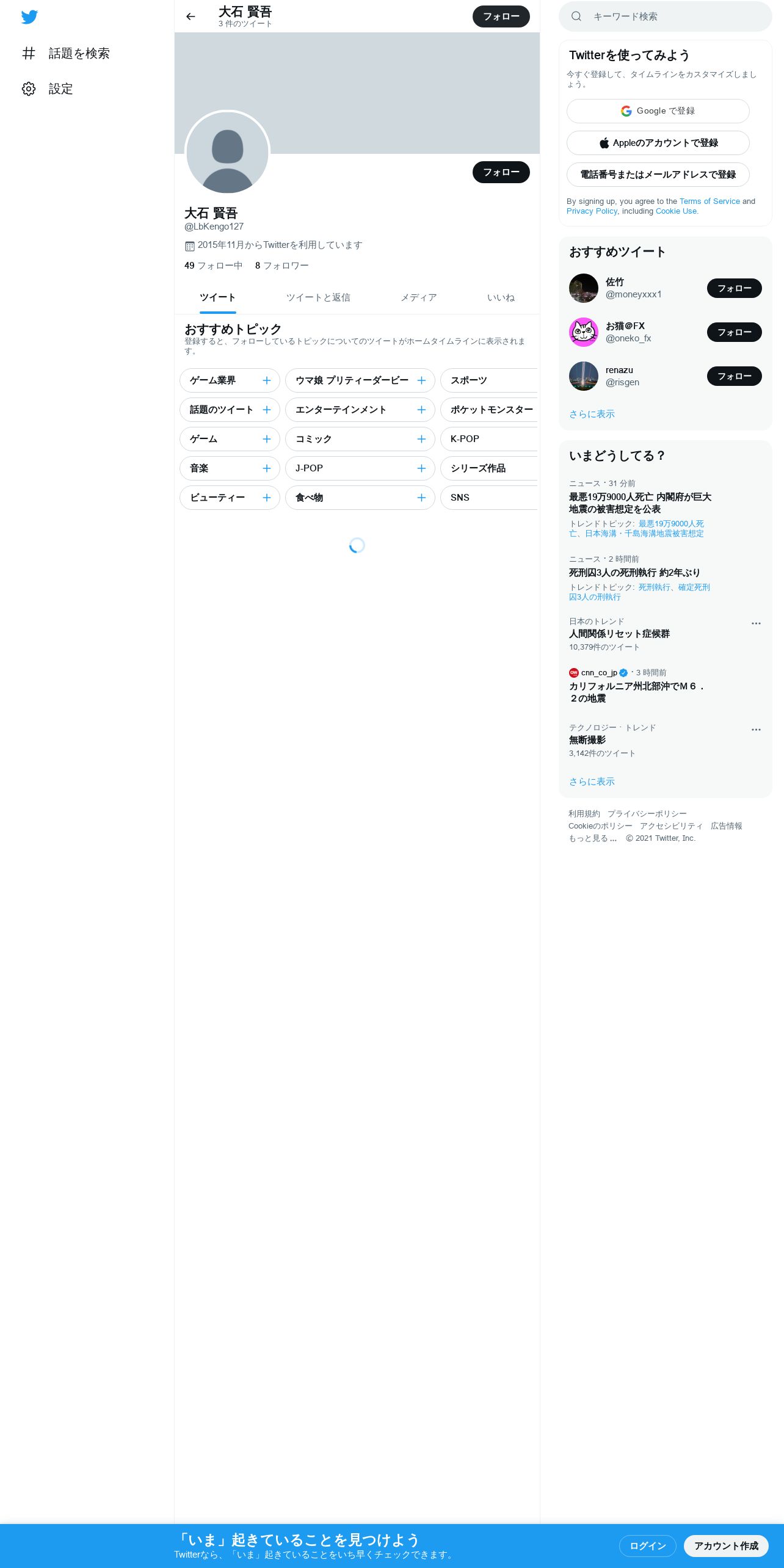Follow 大石 賢吾 below the banner
The width and height of the screenshot is (784, 1568).
[501, 172]
